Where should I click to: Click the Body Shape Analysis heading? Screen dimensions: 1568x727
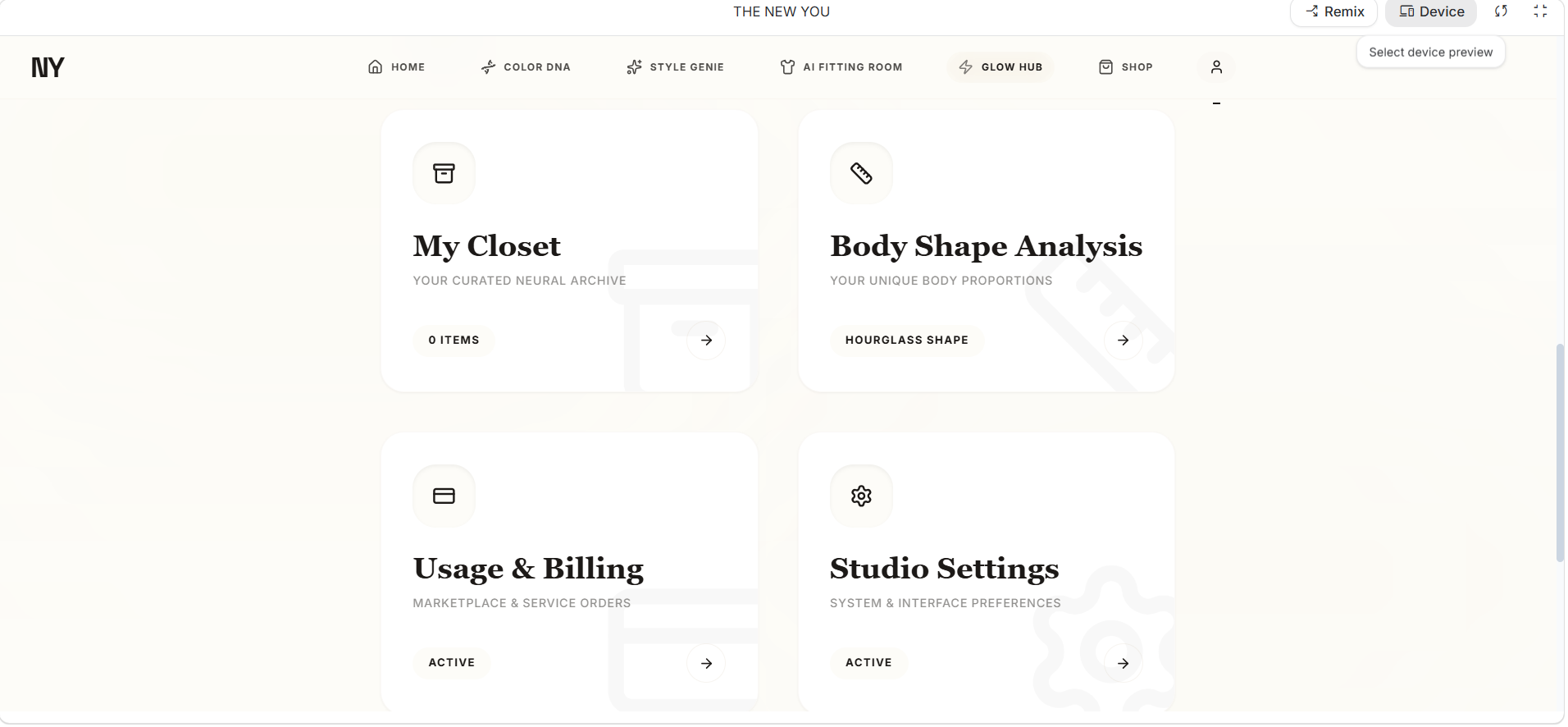986,246
